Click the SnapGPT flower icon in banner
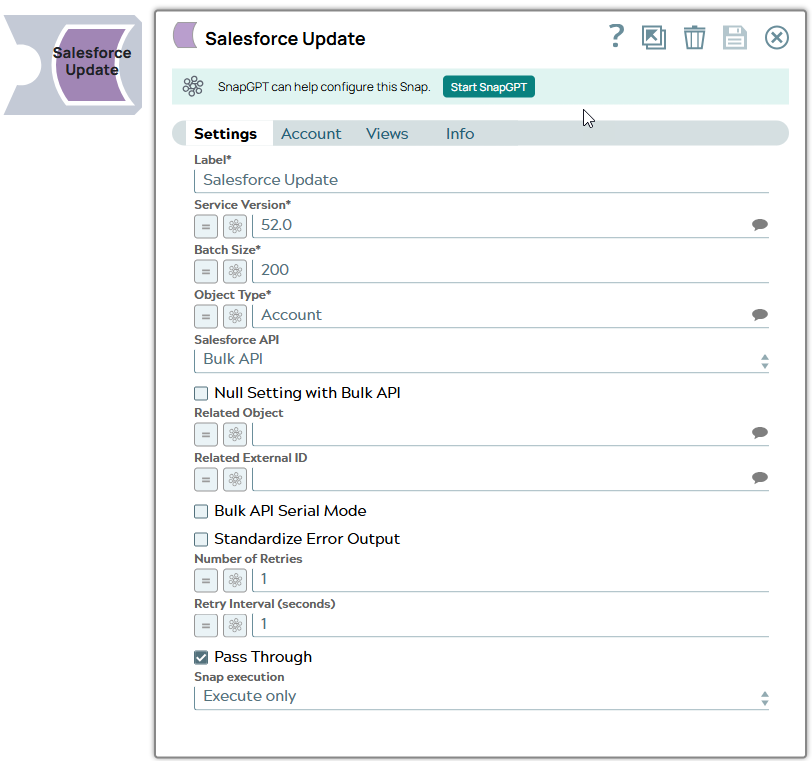The height and width of the screenshot is (761, 812). pyautogui.click(x=193, y=86)
